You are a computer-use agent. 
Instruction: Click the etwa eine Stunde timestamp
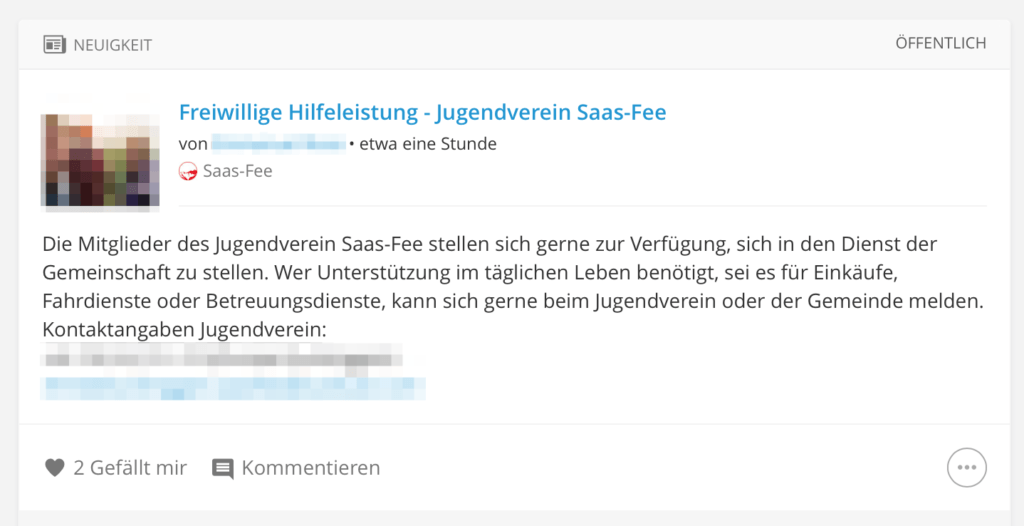click(x=428, y=144)
